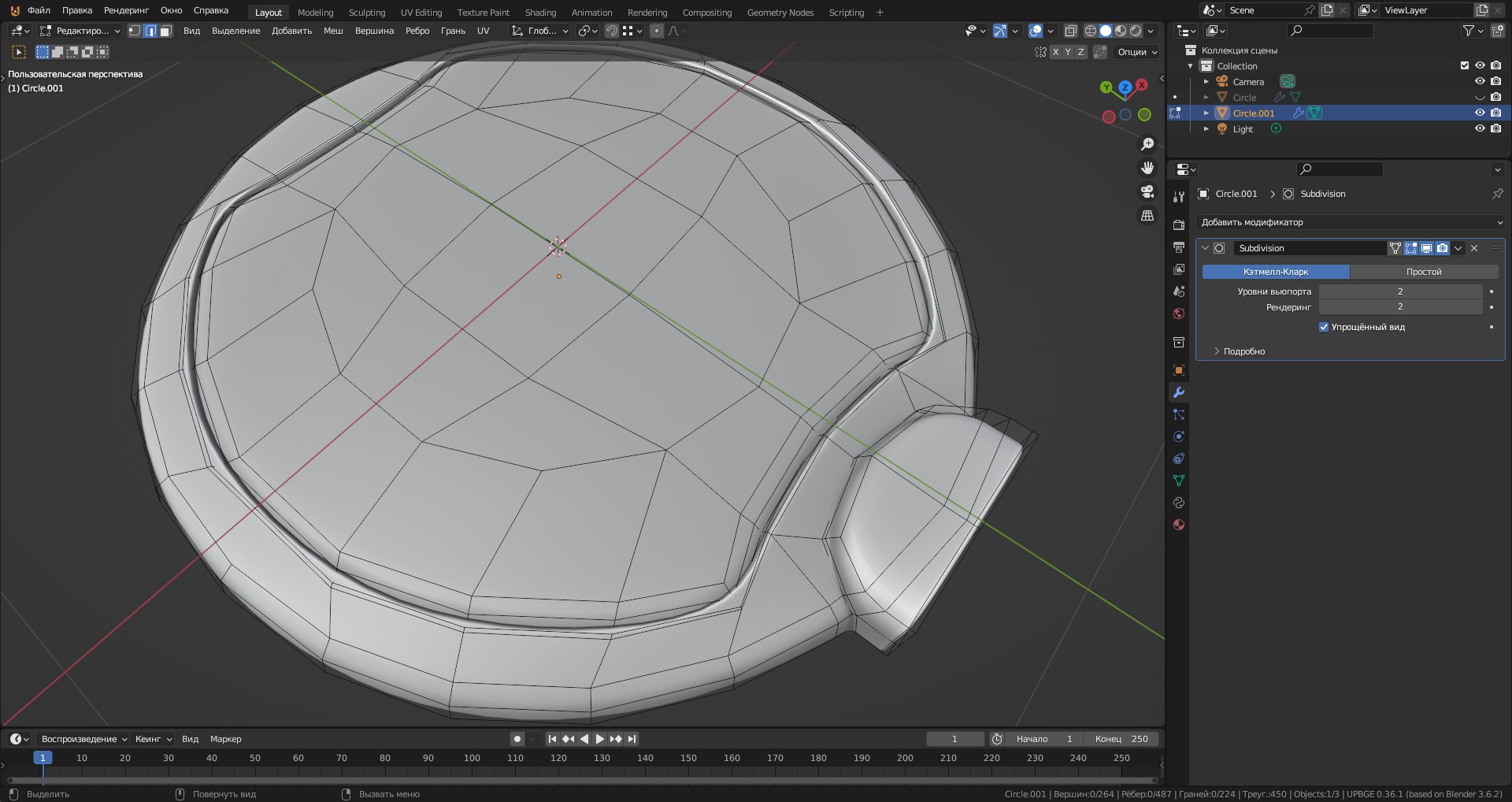Screen dimensions: 1512x802
Task: Open the Modifiers wrench tab in properties
Action: [1178, 392]
